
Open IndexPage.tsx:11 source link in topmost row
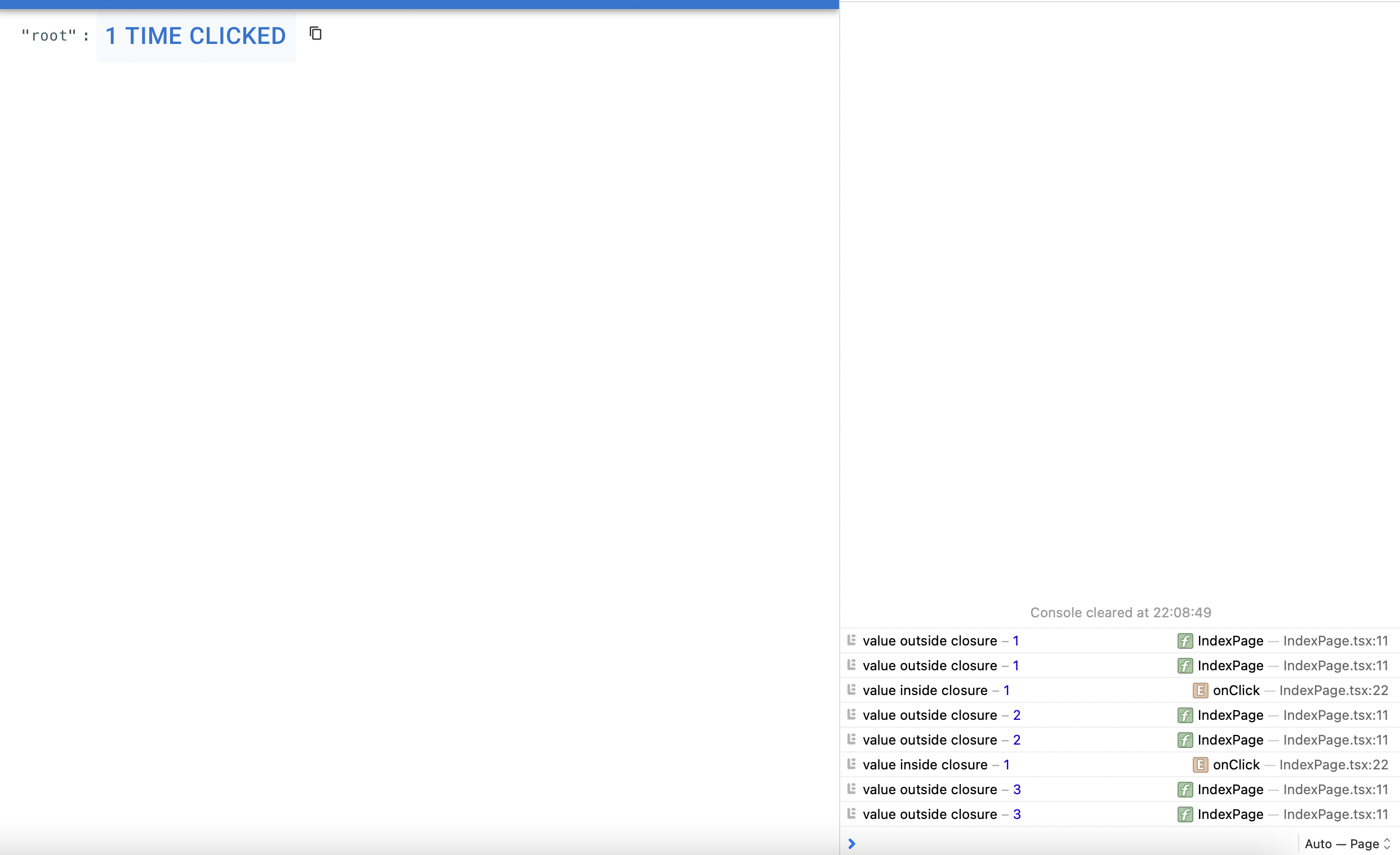[x=1335, y=641]
